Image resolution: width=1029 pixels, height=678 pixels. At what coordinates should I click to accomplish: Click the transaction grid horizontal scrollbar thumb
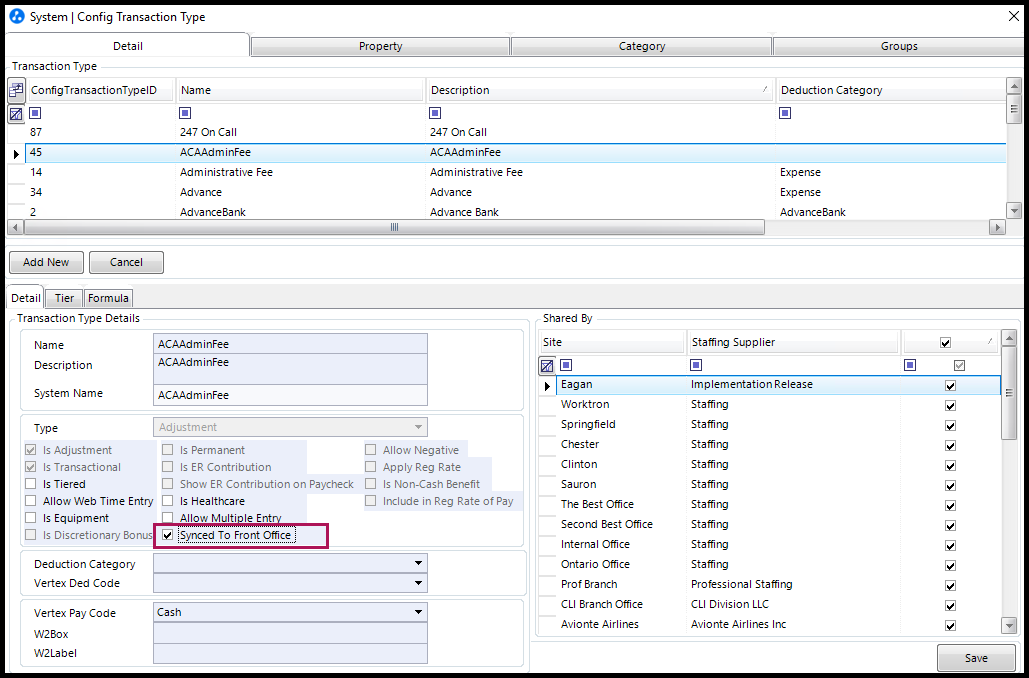pos(394,227)
